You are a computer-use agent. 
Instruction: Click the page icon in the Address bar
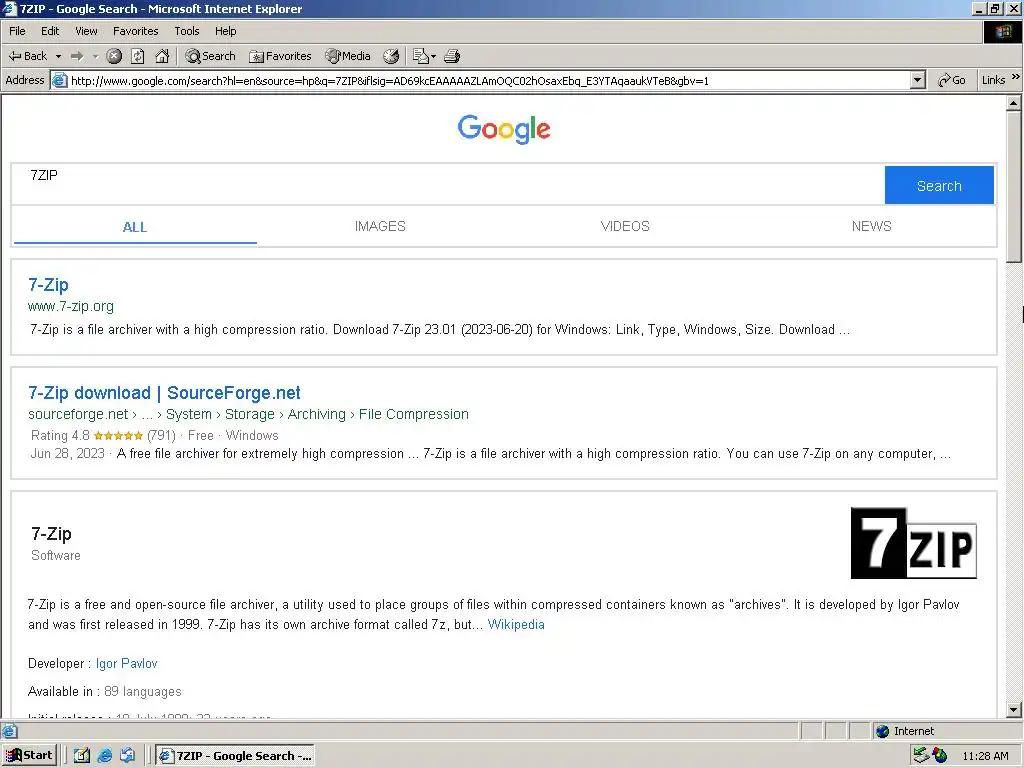[59, 80]
